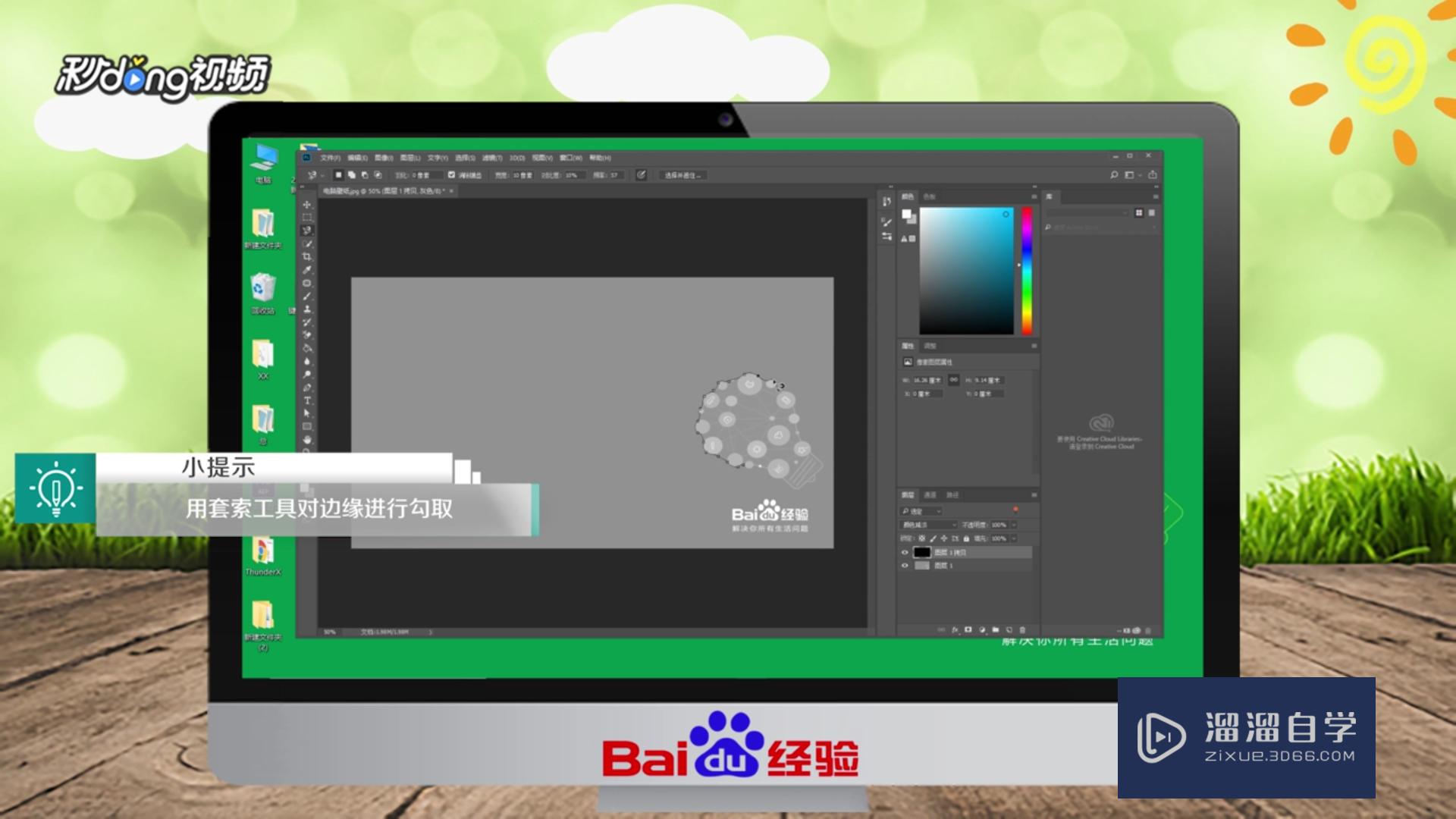This screenshot has height=819, width=1456.
Task: Click the Add layer style fx icon
Action: pos(955,630)
